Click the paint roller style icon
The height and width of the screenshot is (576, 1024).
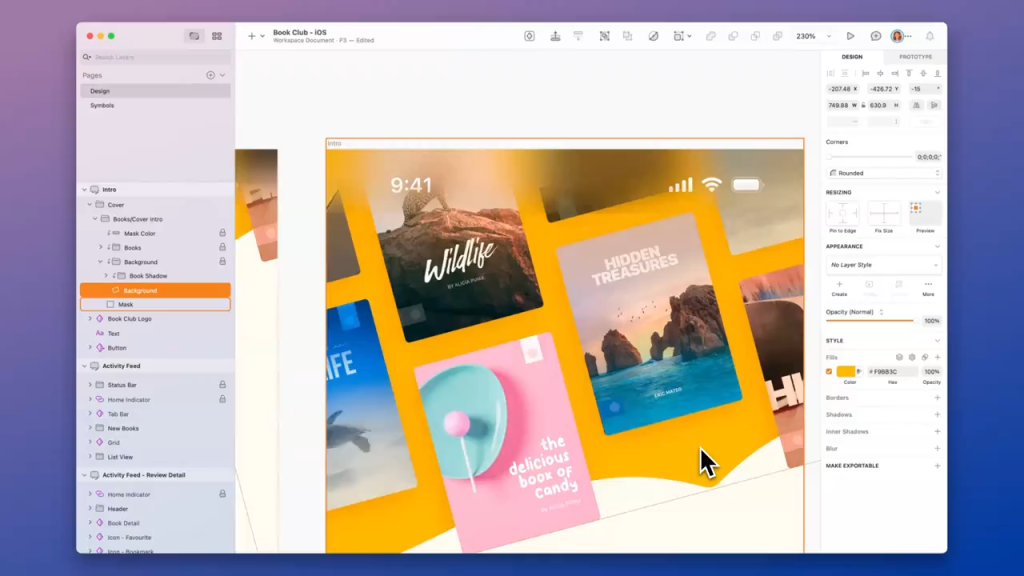tap(579, 36)
